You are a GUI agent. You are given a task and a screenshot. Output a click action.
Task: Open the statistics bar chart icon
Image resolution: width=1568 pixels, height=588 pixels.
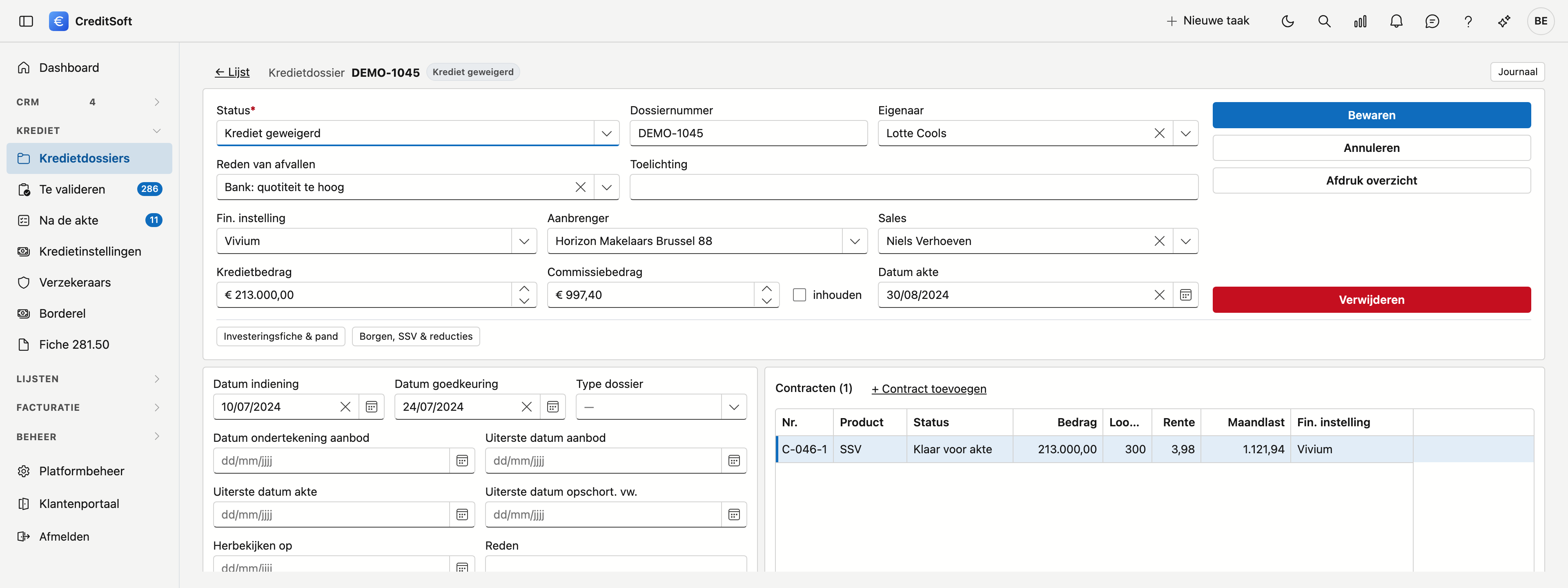1360,21
